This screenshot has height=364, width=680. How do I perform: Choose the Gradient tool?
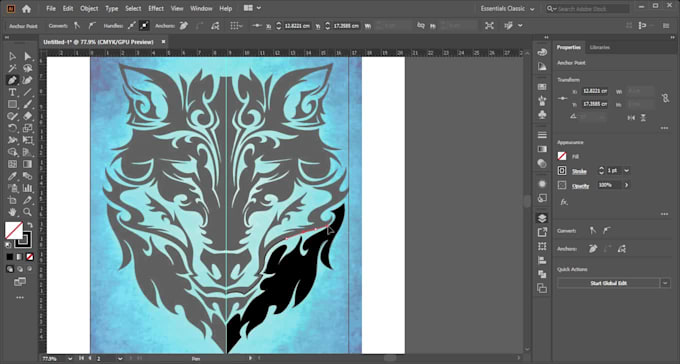[x=28, y=164]
